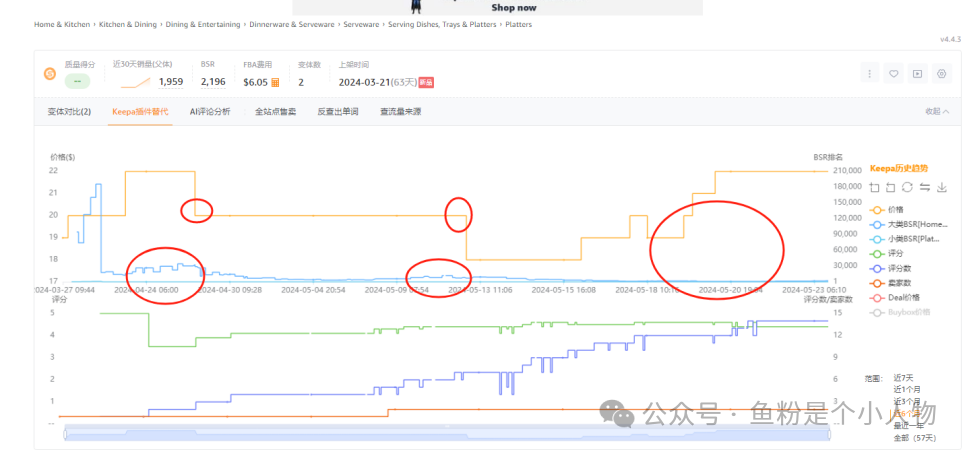The height and width of the screenshot is (452, 967).
Task: Click the video play tutorial icon
Action: pyautogui.click(x=917, y=74)
